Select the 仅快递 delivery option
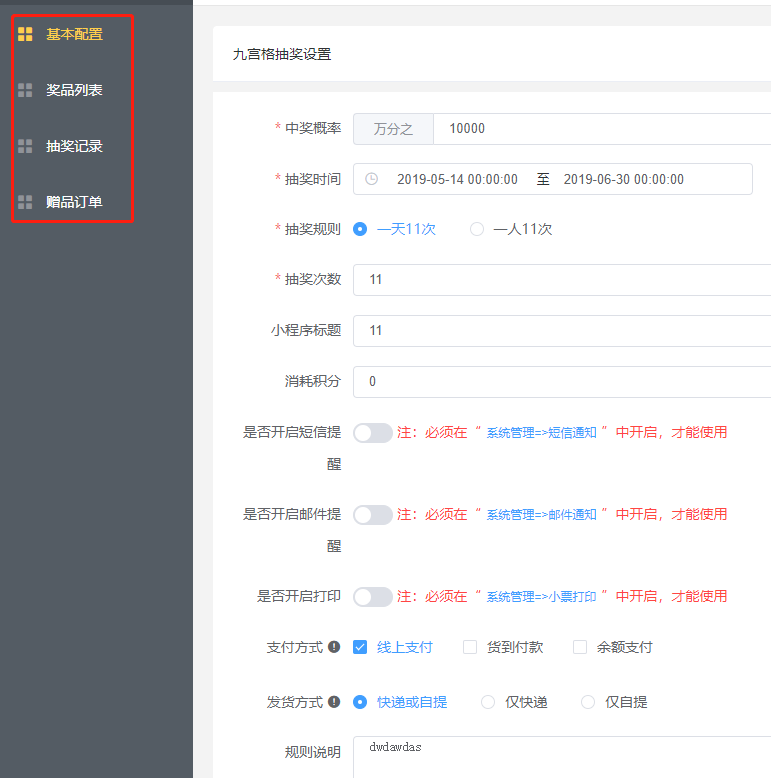771x778 pixels. pos(488,702)
